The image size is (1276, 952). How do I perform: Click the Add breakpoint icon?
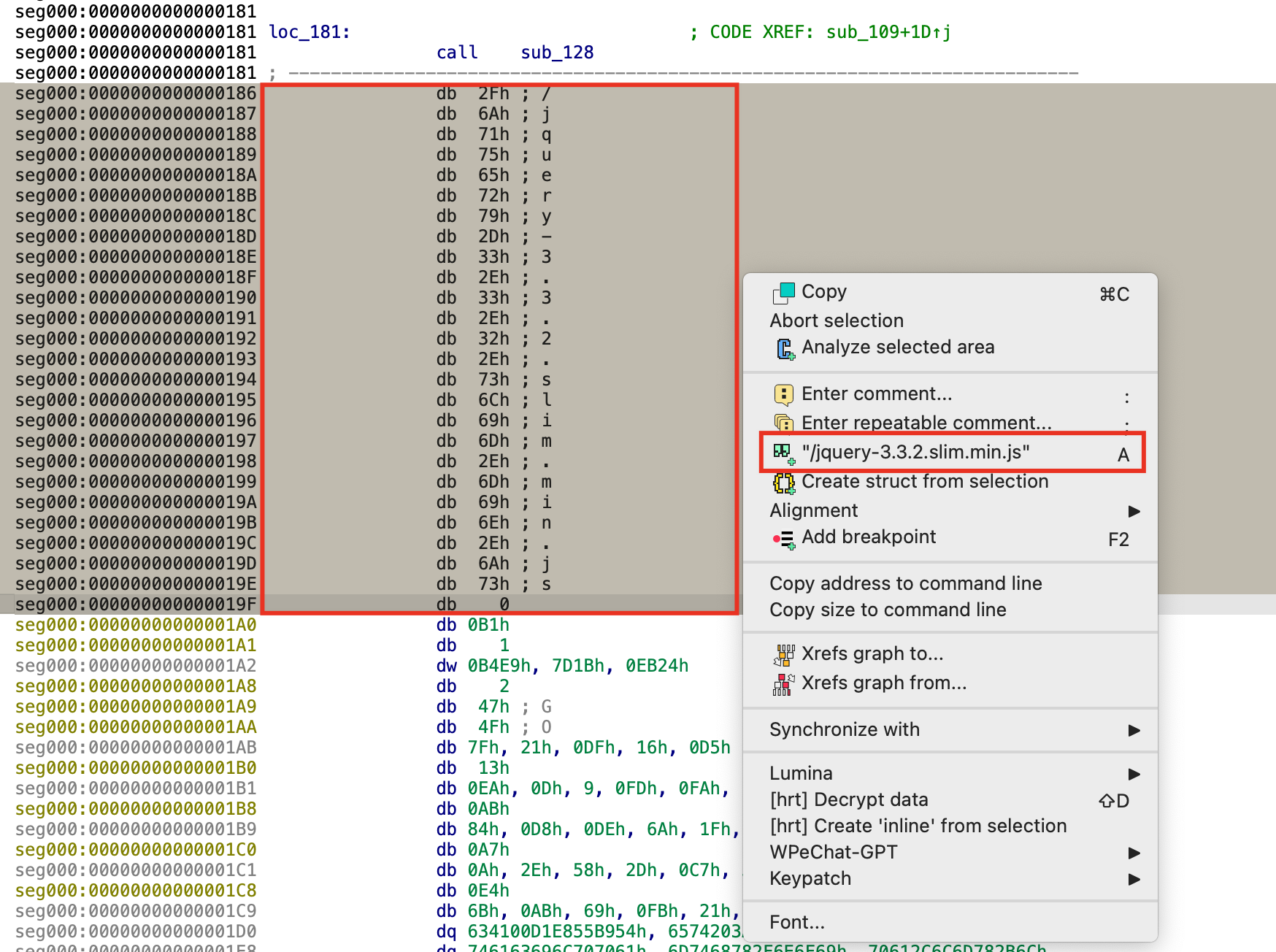pos(783,539)
